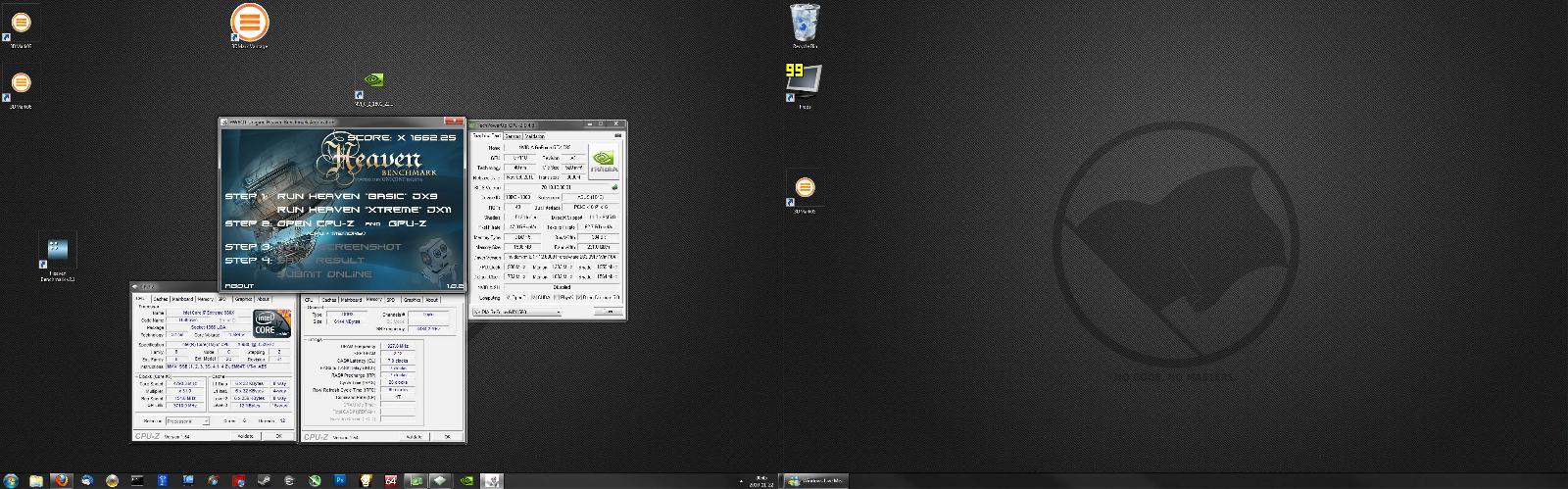
Task: Click the Intel Core logo in CPU-Z
Action: pos(272,323)
